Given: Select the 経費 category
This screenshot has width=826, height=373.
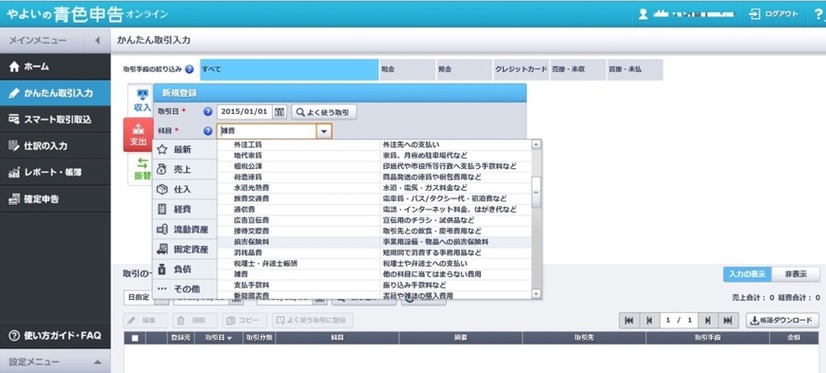Looking at the screenshot, I should coord(184,209).
